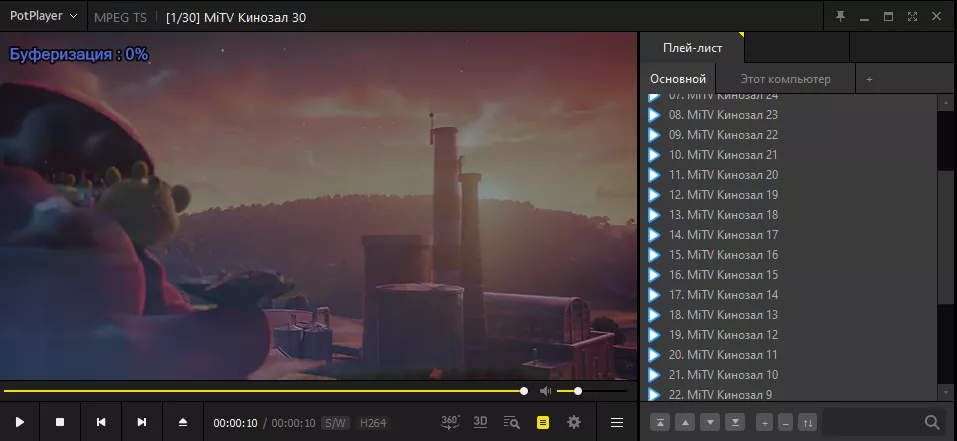The image size is (957, 441).
Task: Mute audio with the speaker icon
Action: coord(546,391)
